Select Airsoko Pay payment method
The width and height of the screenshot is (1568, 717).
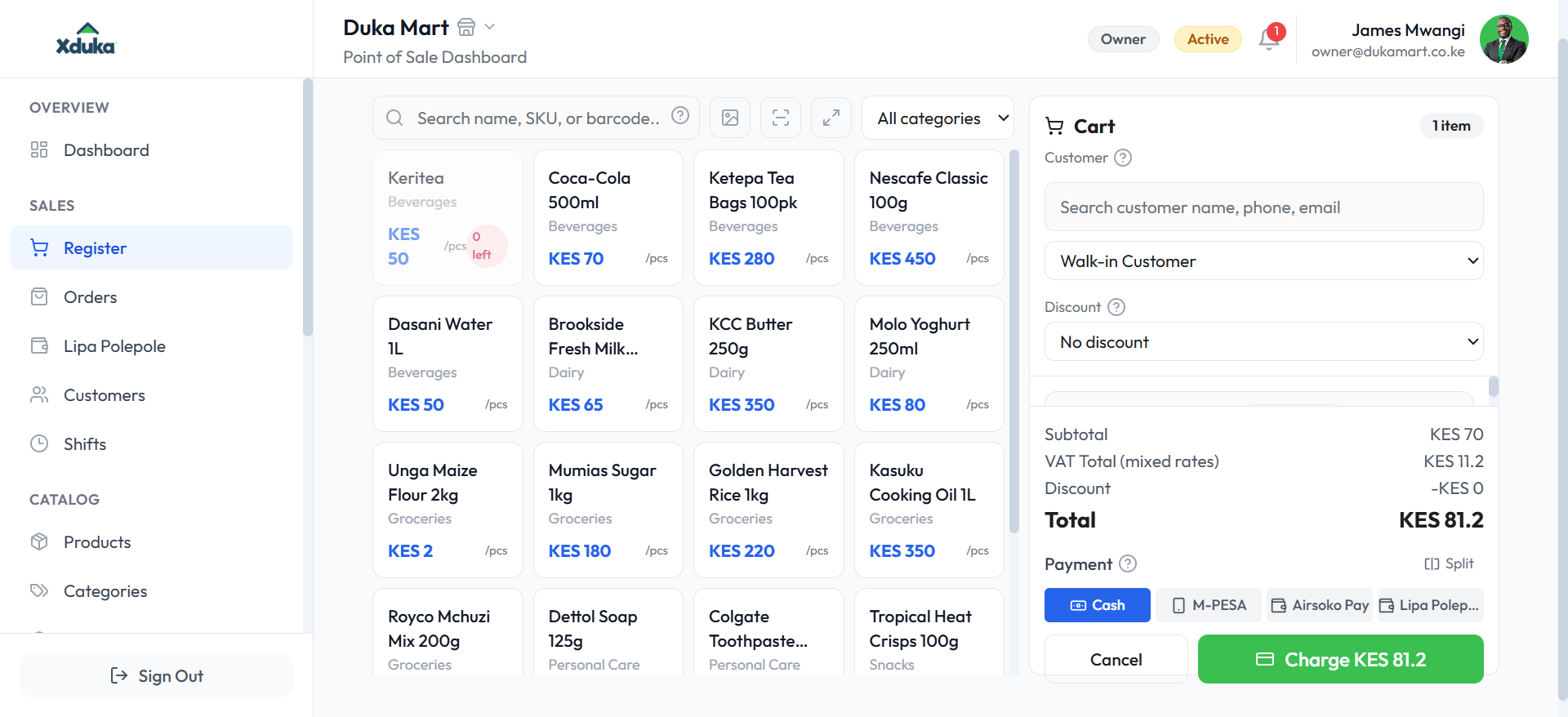tap(1320, 605)
